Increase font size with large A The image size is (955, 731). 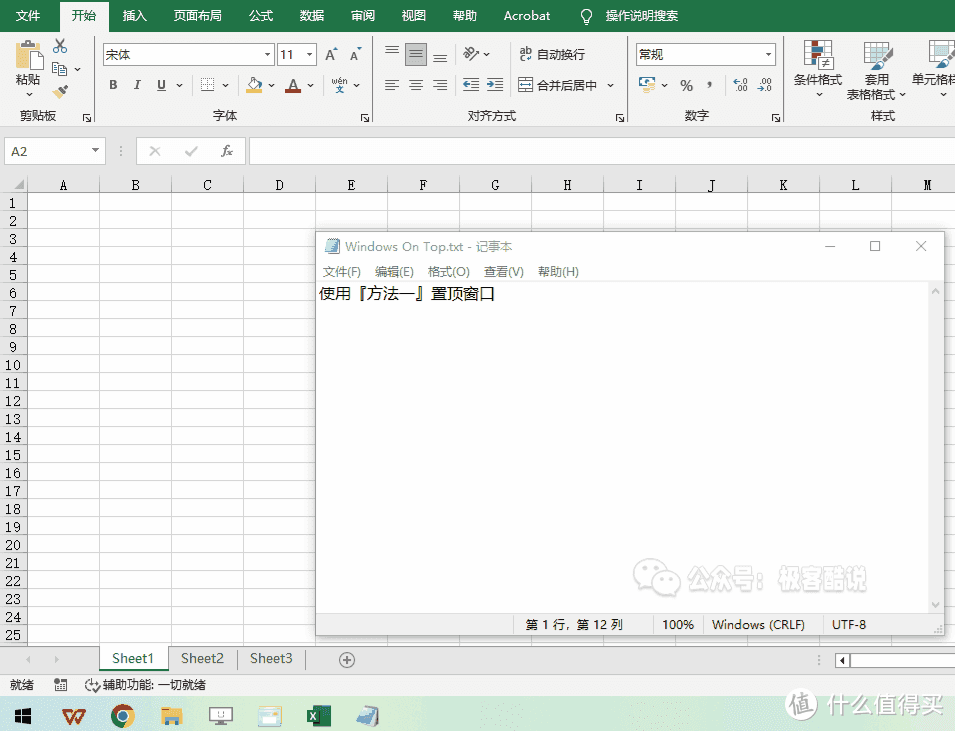click(331, 55)
